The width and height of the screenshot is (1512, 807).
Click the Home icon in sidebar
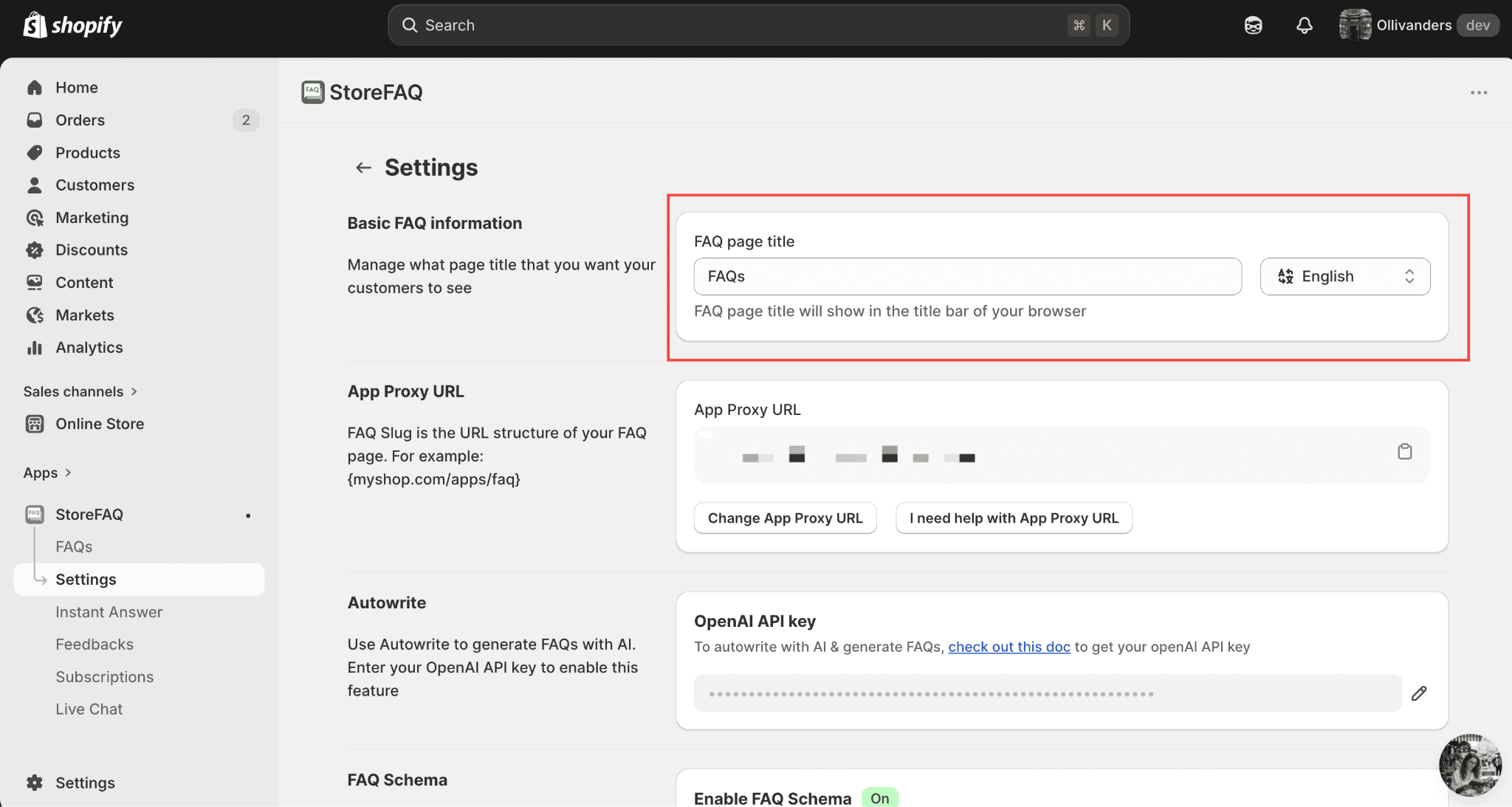pos(35,87)
